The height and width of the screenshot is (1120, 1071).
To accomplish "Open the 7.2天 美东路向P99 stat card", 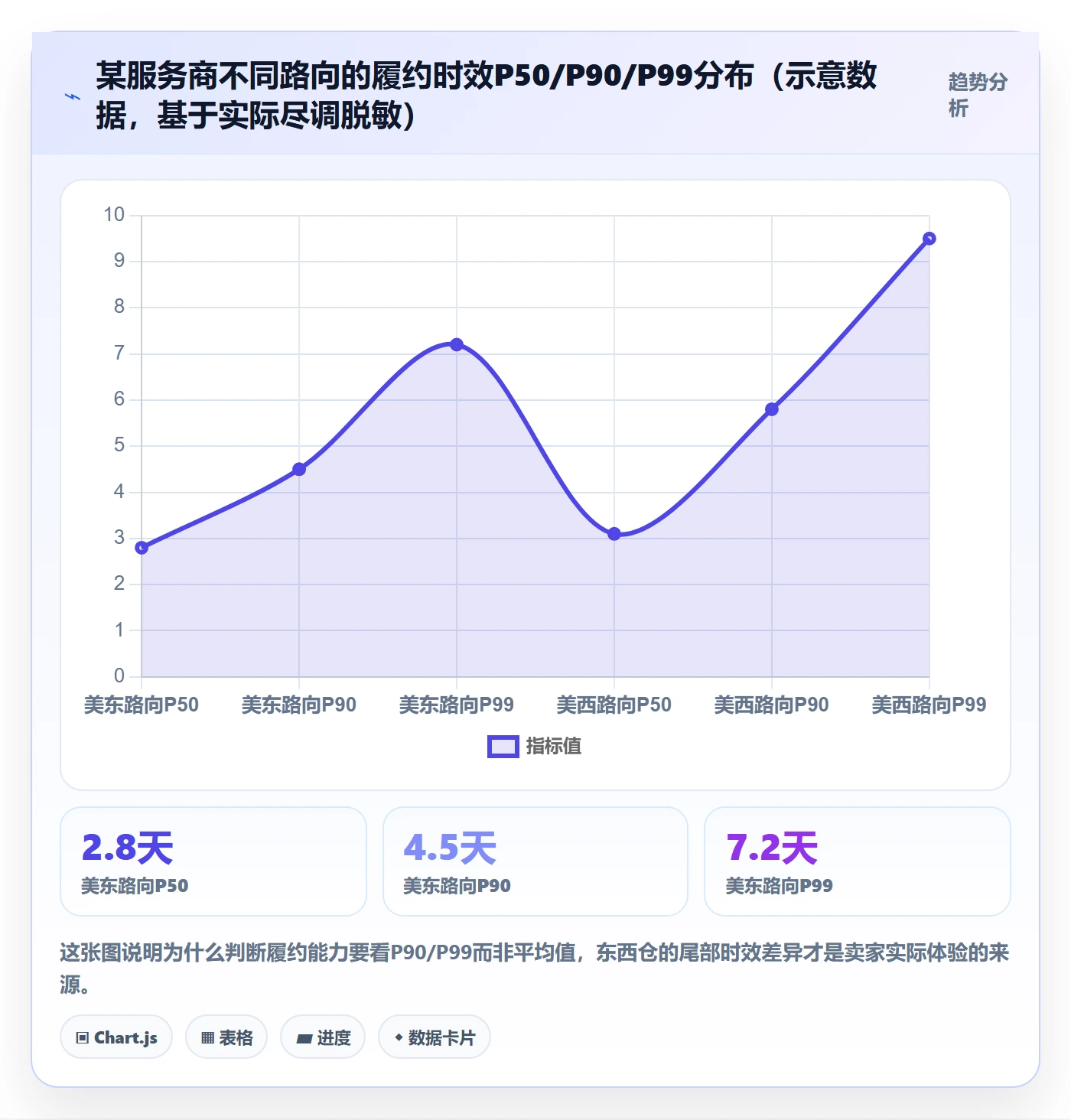I will [858, 861].
